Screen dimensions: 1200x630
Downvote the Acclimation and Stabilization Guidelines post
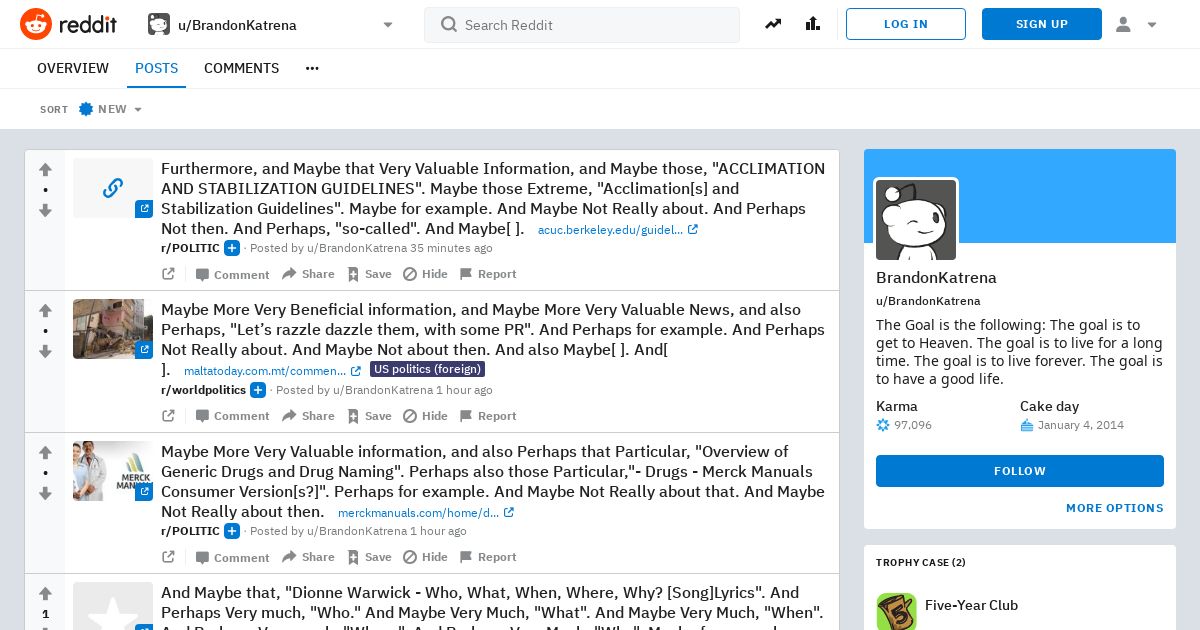click(45, 210)
